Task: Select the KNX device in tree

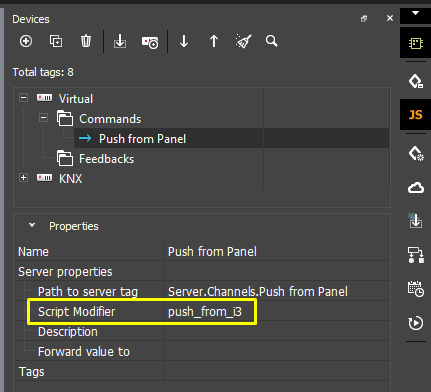Action: 70,179
